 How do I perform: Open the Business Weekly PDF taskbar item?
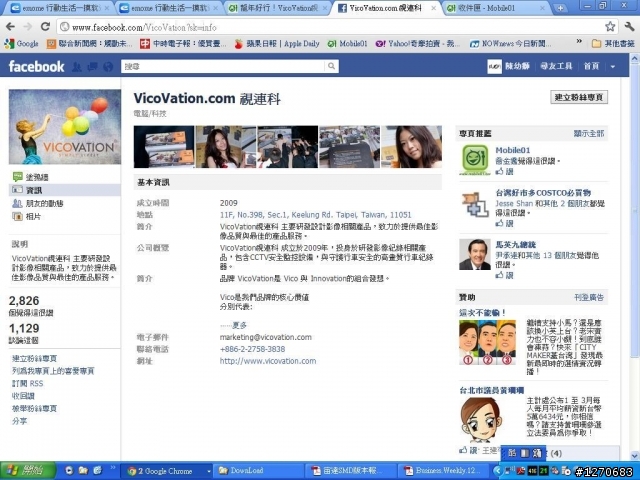[x=444, y=471]
